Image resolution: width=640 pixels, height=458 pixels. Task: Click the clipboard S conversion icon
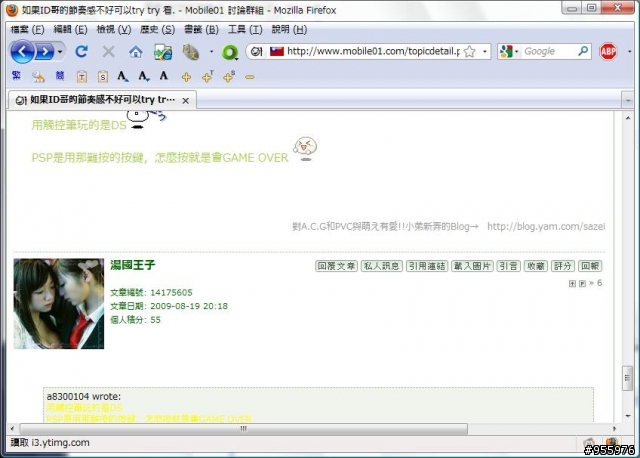coord(103,76)
